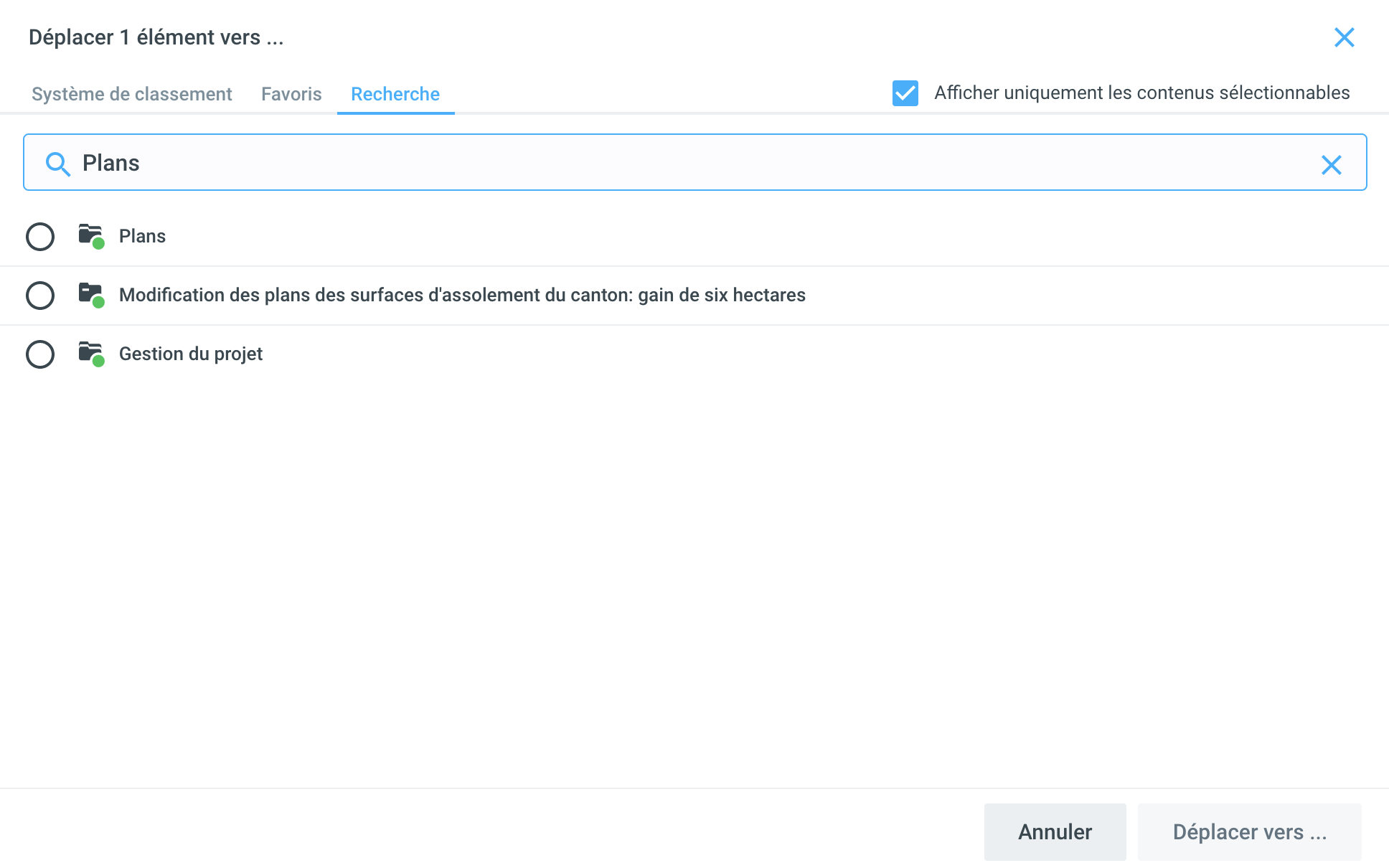This screenshot has width=1389, height=868.
Task: Close the move dialog
Action: 1344,37
